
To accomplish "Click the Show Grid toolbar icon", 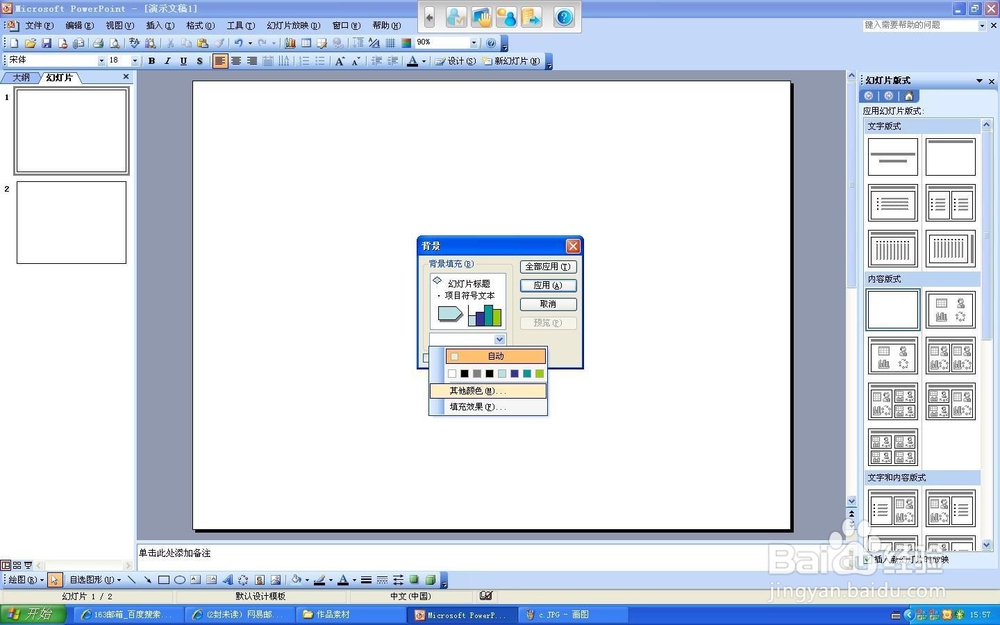I will (x=390, y=43).
